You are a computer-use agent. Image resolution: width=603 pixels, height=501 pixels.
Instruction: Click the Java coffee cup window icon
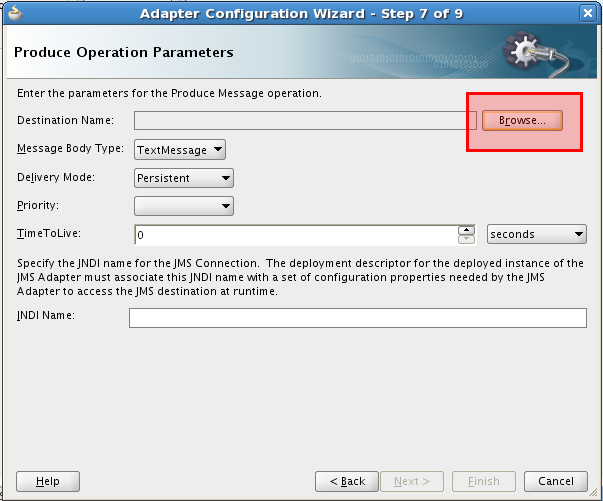(15, 13)
